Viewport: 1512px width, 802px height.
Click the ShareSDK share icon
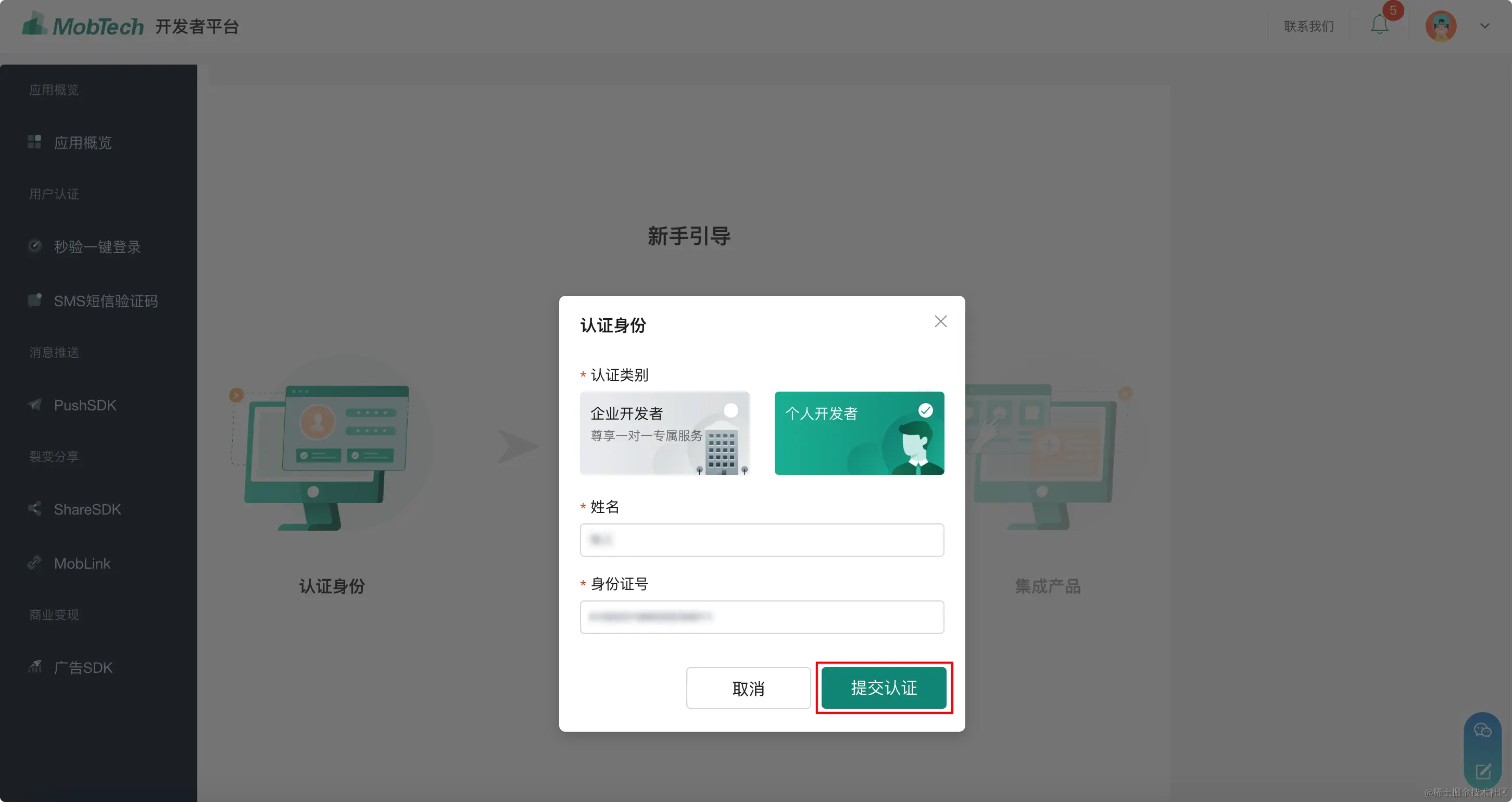click(x=35, y=508)
